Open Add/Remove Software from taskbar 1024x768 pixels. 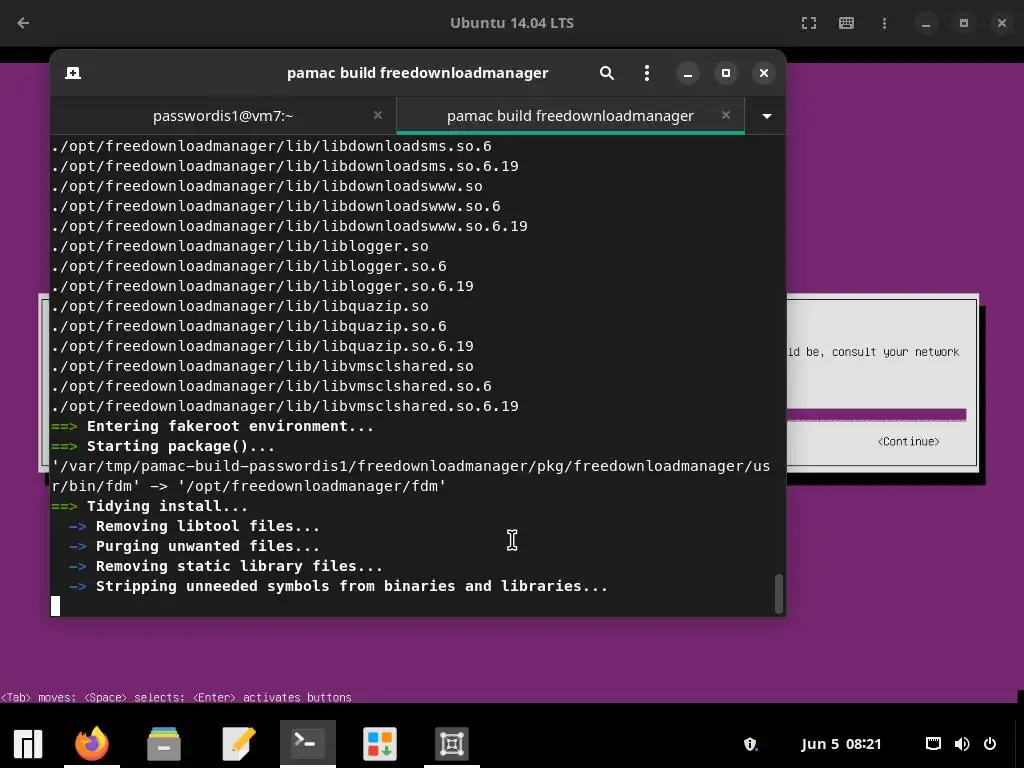380,744
